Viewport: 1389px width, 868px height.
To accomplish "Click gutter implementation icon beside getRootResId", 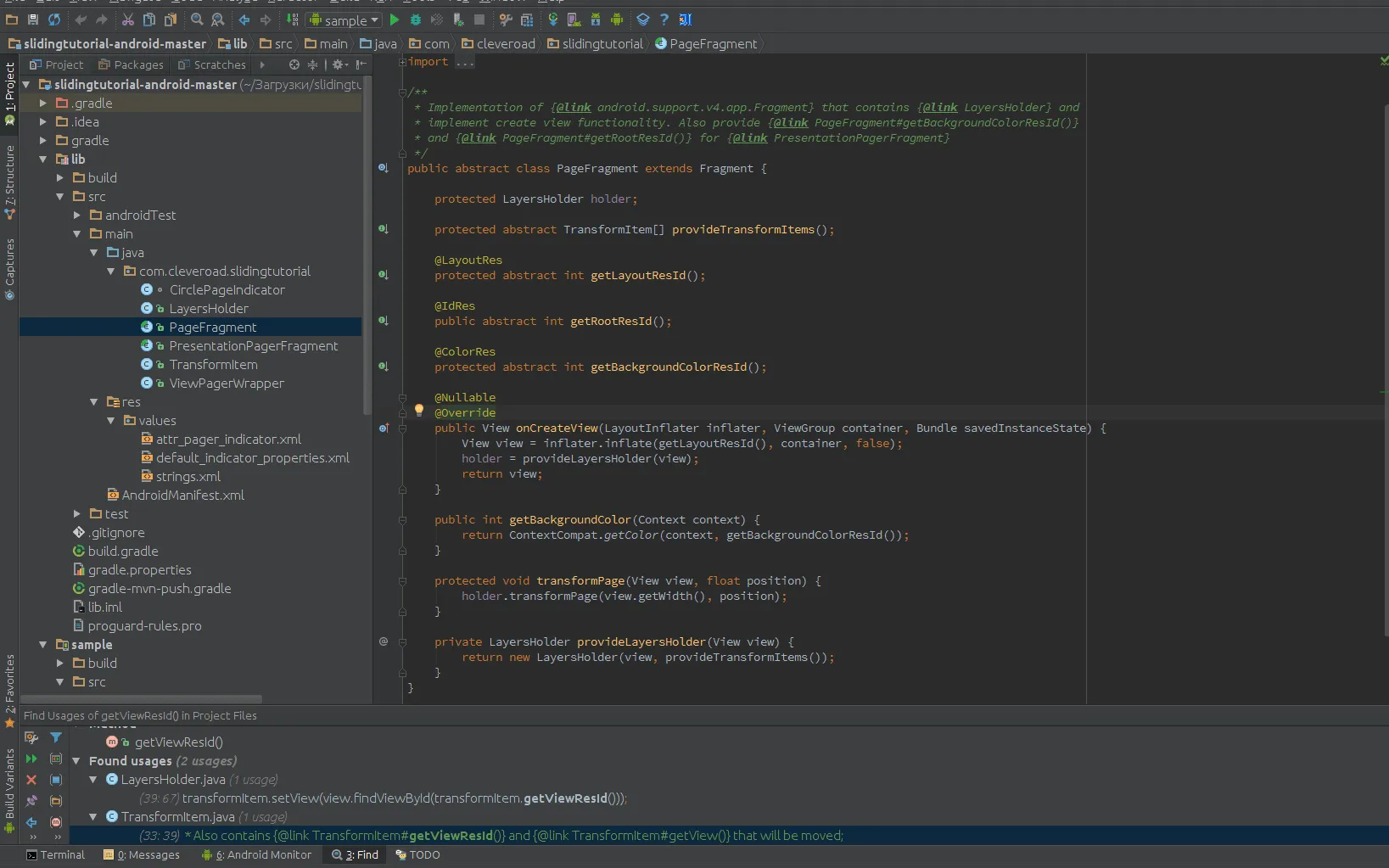I will pos(384,321).
